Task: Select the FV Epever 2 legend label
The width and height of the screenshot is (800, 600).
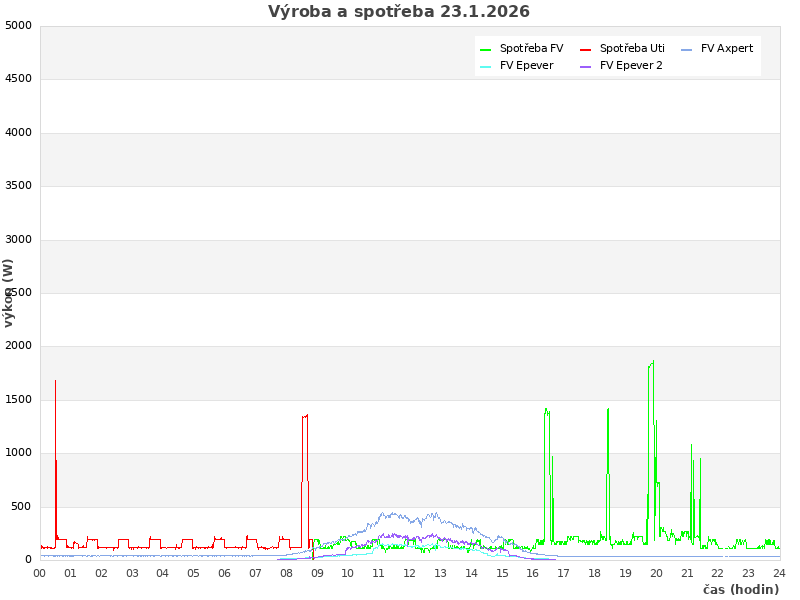Action: (x=631, y=66)
